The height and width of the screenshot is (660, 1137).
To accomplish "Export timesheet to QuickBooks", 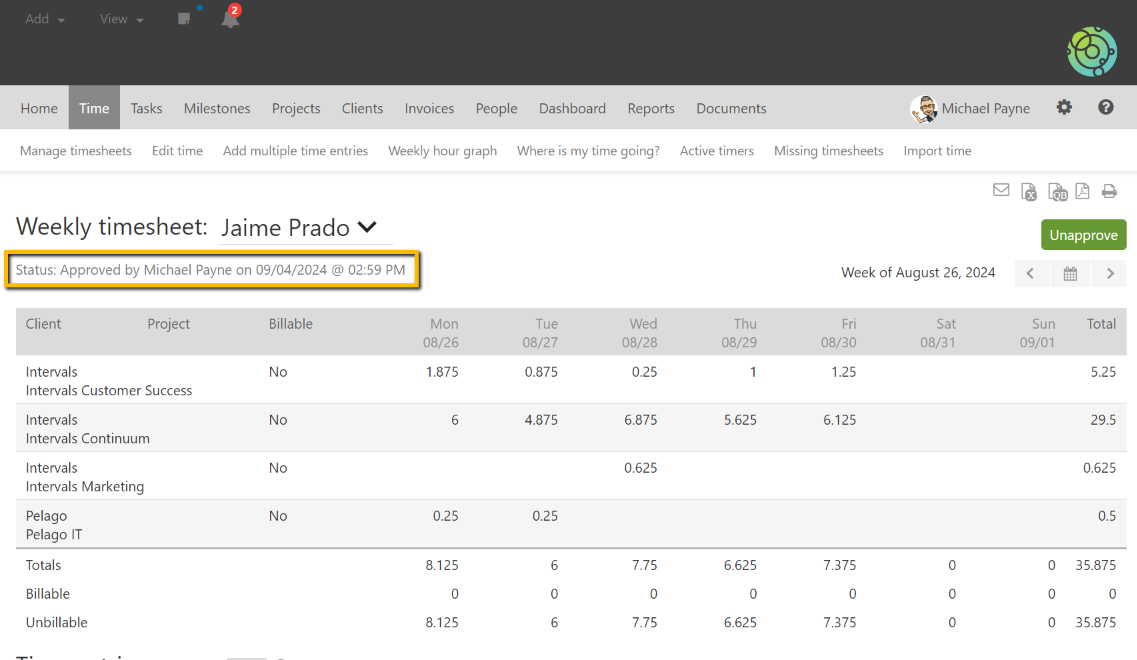I will tap(1057, 192).
